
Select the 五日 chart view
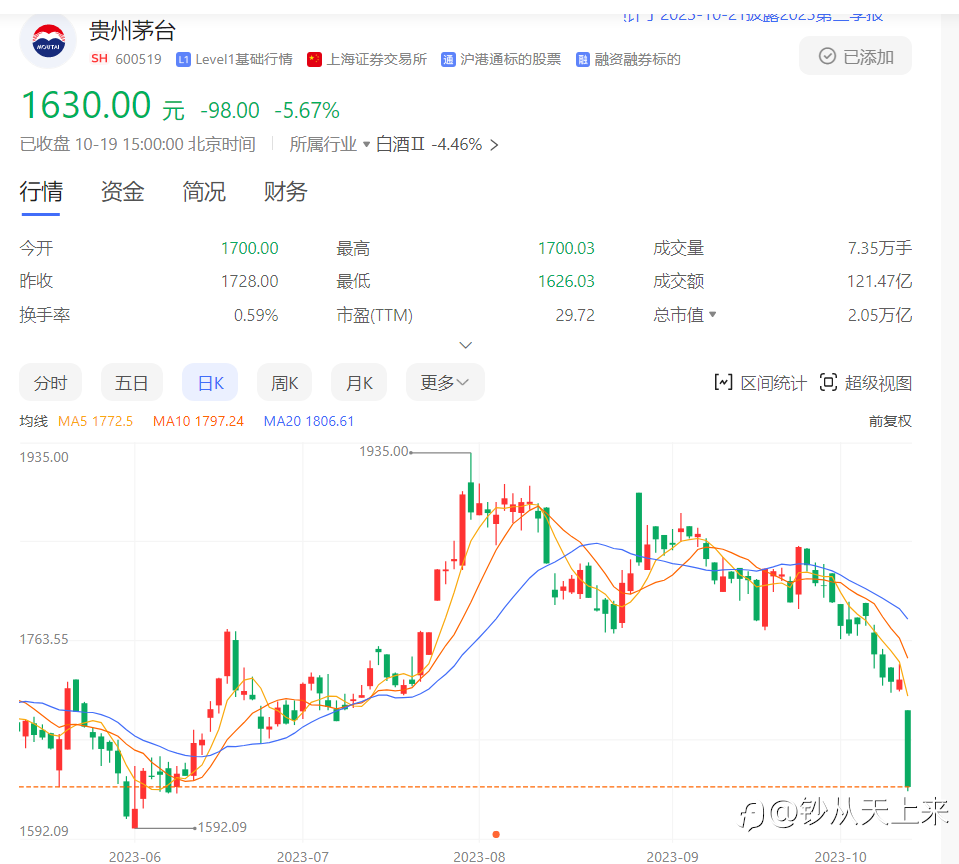coord(131,383)
